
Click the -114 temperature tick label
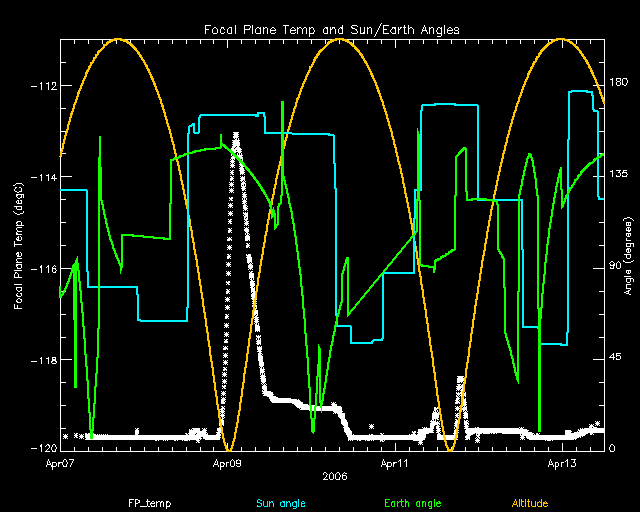tap(42, 177)
